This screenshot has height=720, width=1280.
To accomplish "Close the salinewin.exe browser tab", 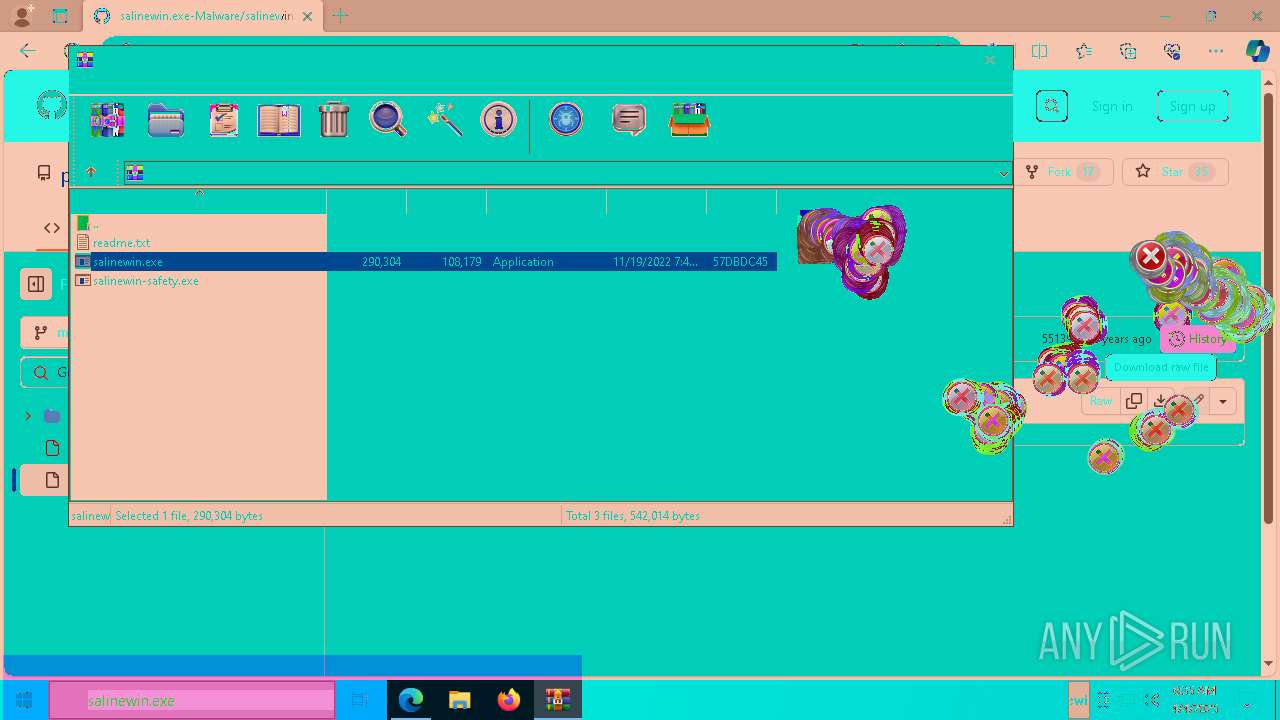I will 307,16.
